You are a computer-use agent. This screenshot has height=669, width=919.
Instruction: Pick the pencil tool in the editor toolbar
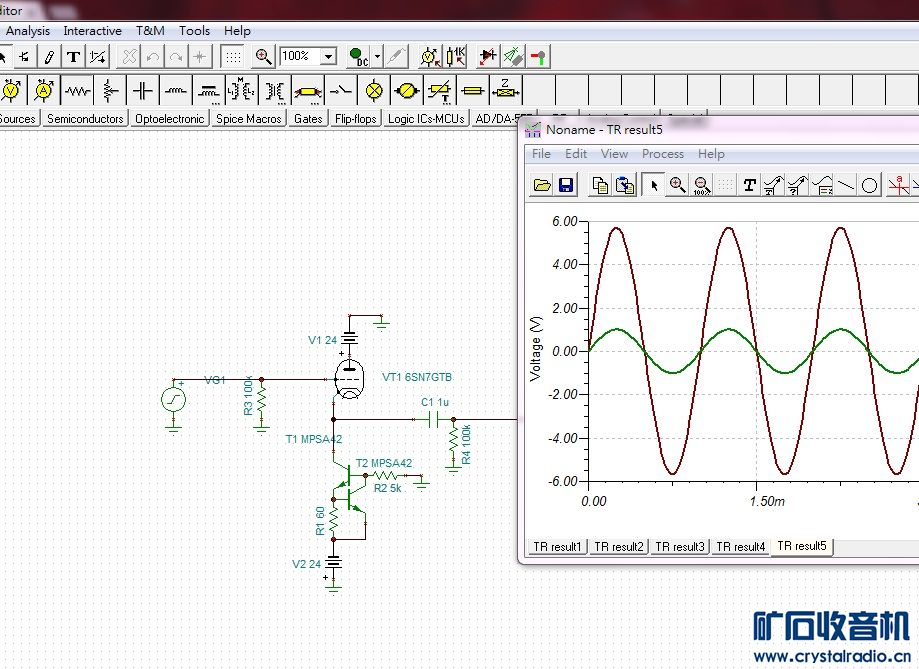[x=49, y=56]
